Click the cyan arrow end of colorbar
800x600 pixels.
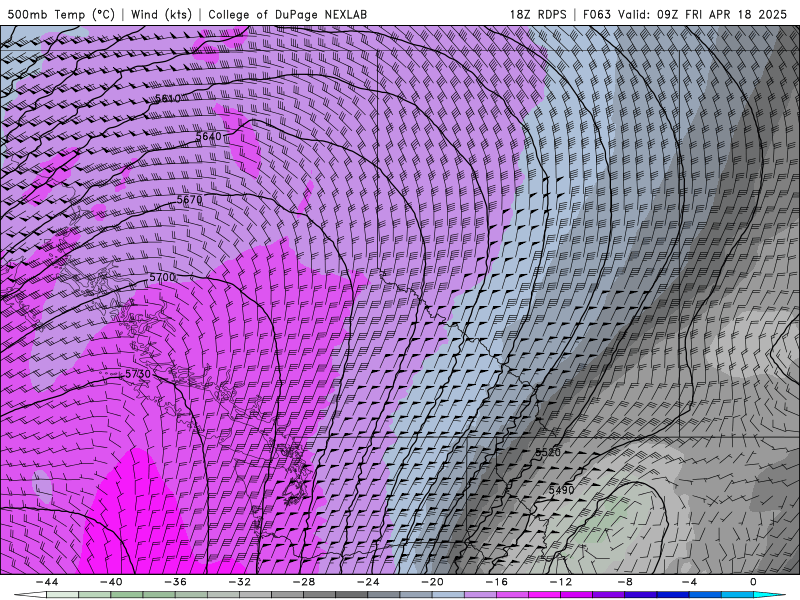[770, 595]
